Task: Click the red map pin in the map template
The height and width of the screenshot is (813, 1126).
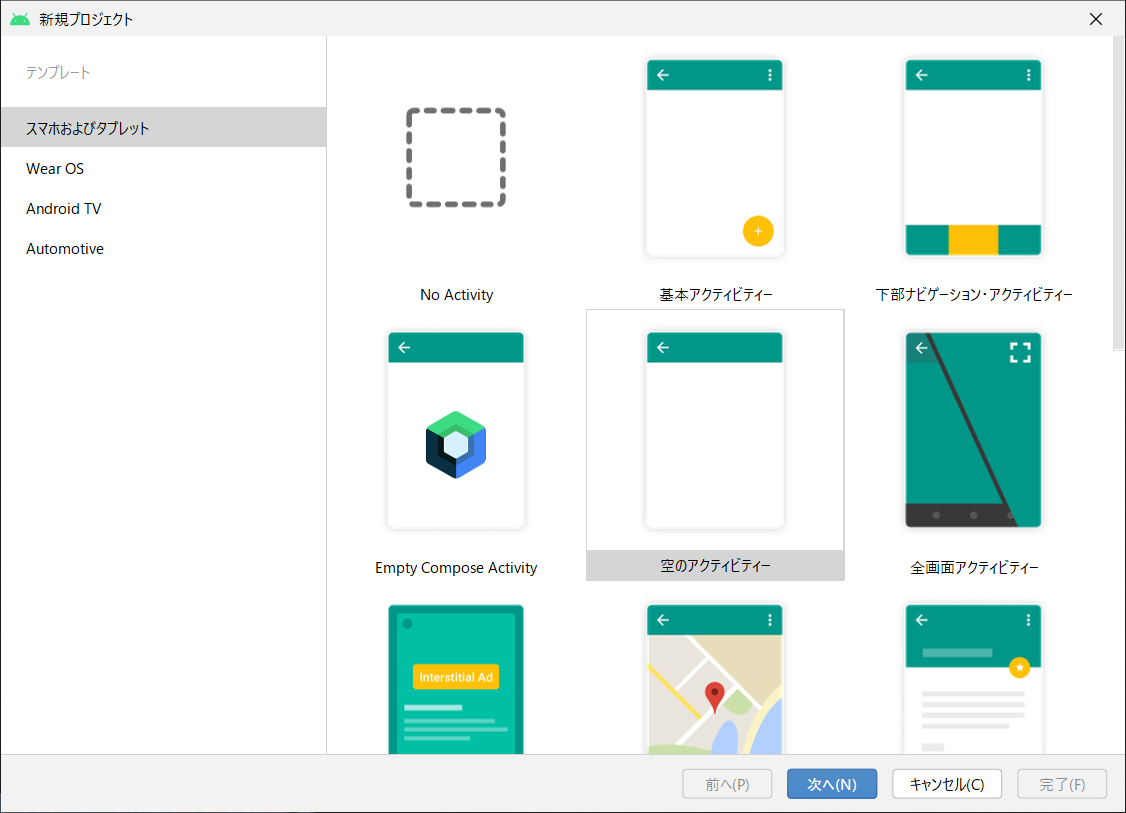Action: pos(715,697)
